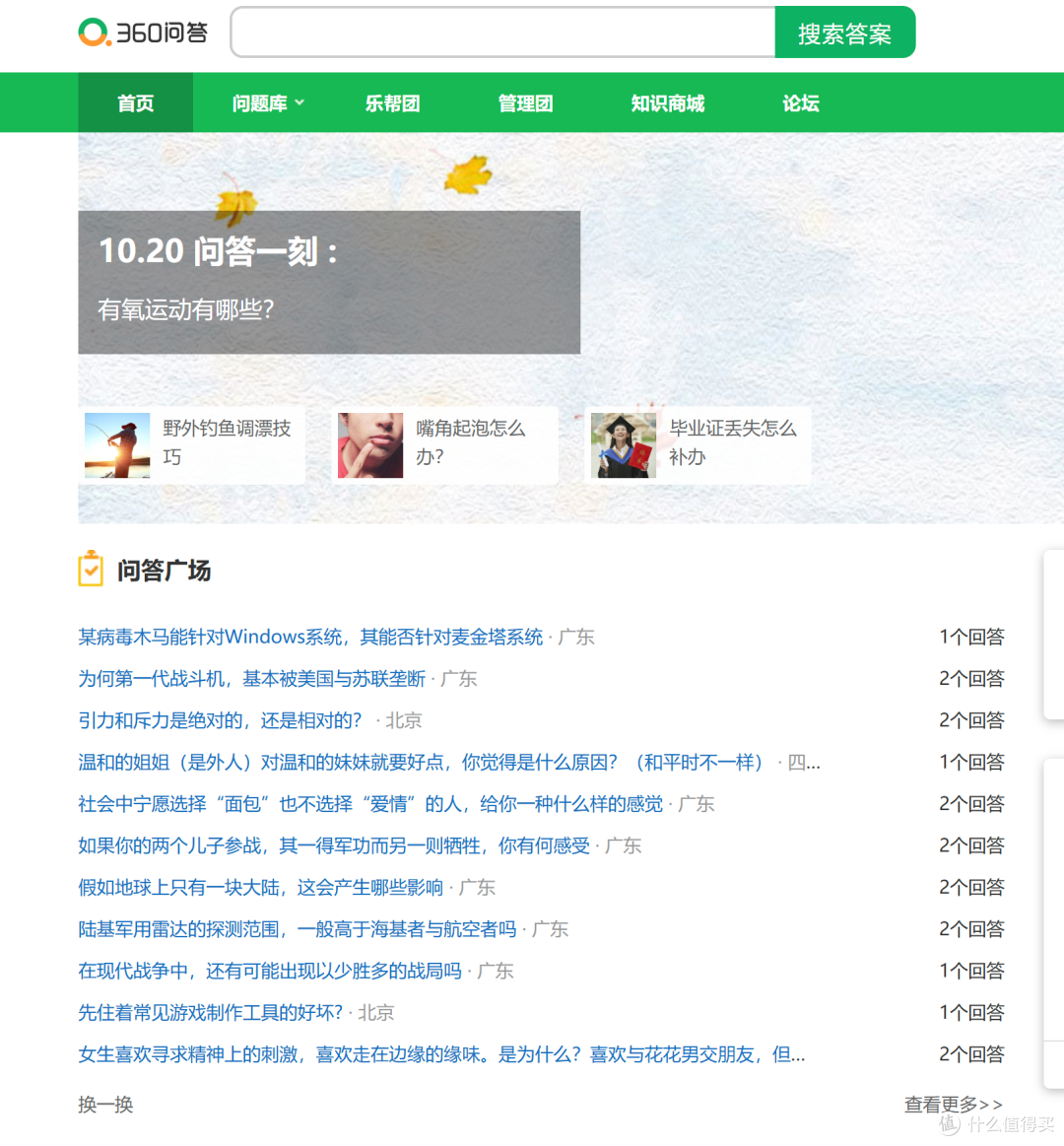Click 北京 tag after 引力和斥力 question
The width and height of the screenshot is (1064, 1146).
[x=403, y=720]
